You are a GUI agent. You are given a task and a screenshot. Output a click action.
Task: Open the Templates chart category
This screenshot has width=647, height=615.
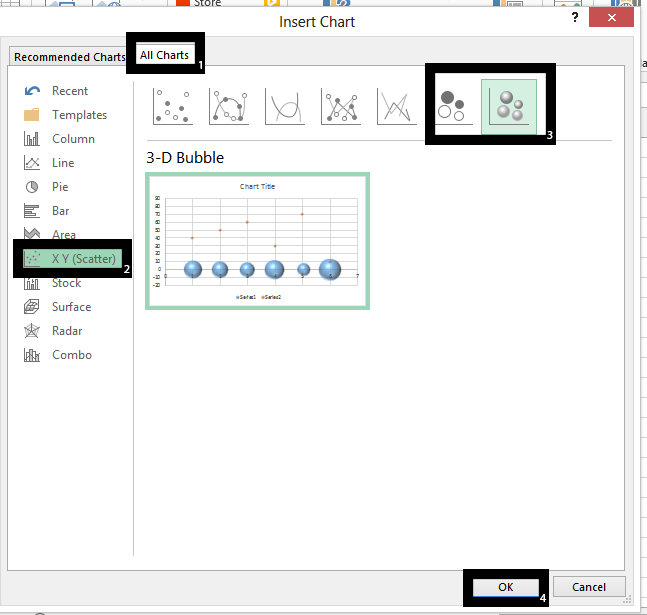pos(66,115)
